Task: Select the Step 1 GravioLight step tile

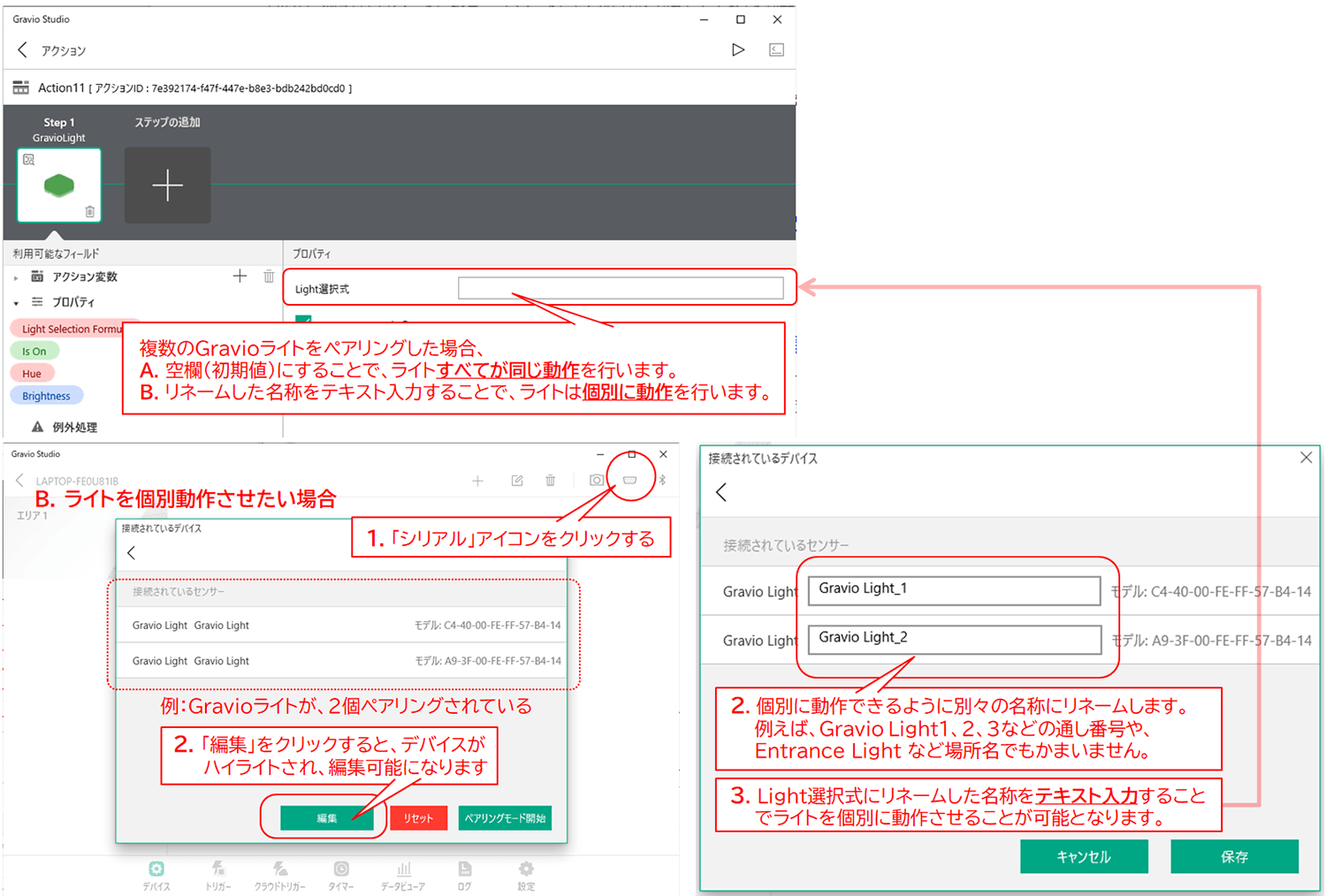Action: [x=59, y=185]
